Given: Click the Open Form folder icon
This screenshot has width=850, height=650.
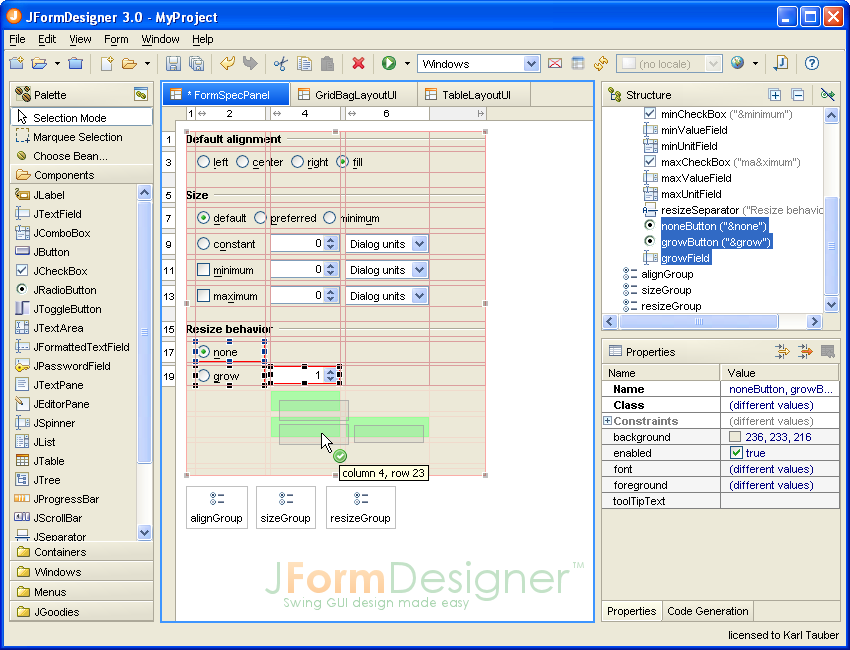Looking at the screenshot, I should pos(129,63).
